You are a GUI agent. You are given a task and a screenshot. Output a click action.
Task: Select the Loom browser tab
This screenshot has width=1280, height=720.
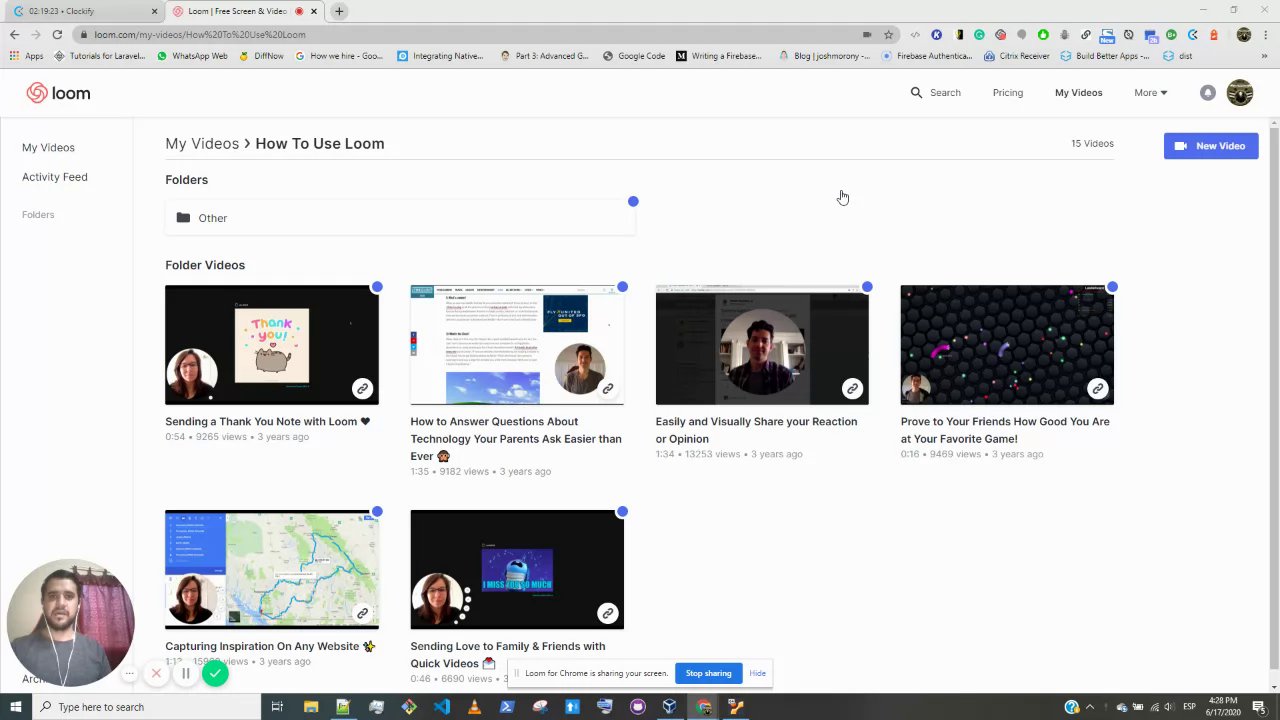coord(243,11)
